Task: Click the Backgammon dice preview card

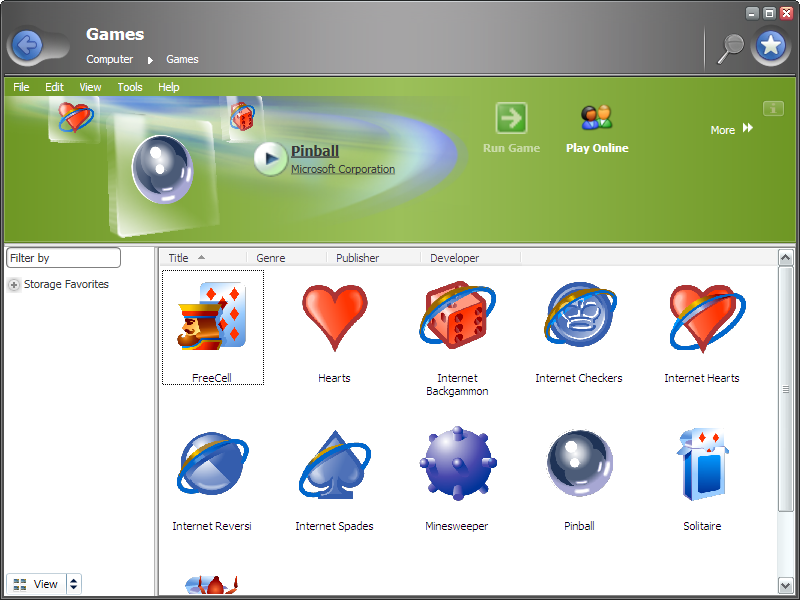Action: (x=243, y=117)
